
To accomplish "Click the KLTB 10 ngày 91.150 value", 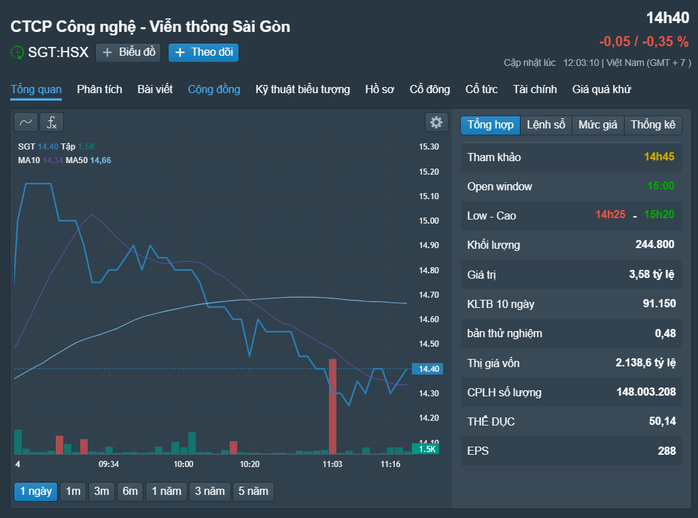I will (x=659, y=304).
